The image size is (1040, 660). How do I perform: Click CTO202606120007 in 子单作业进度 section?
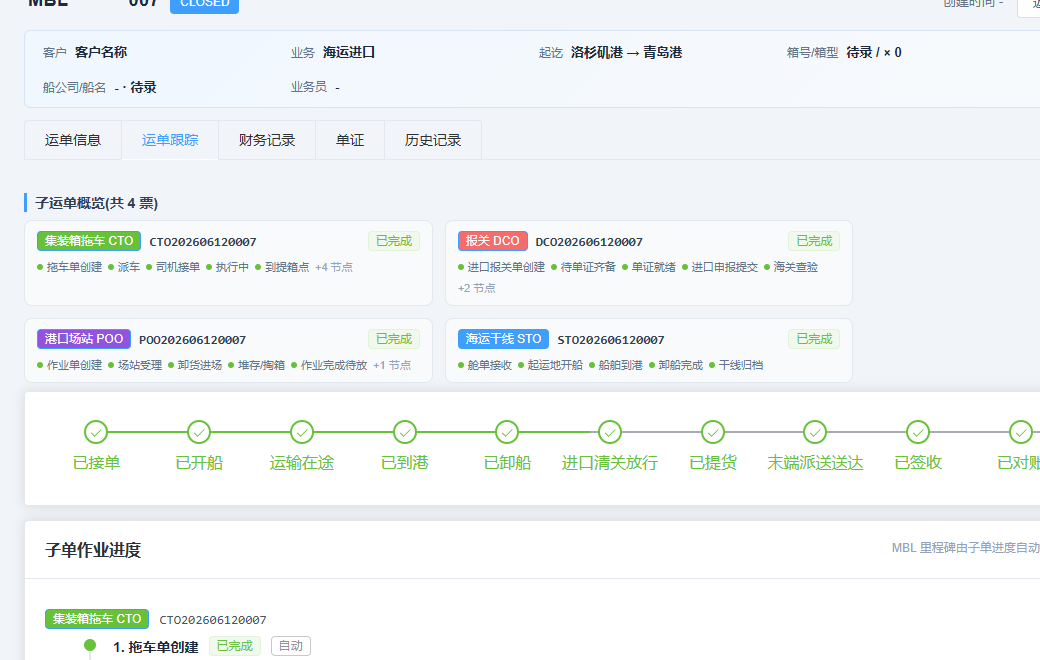click(213, 620)
